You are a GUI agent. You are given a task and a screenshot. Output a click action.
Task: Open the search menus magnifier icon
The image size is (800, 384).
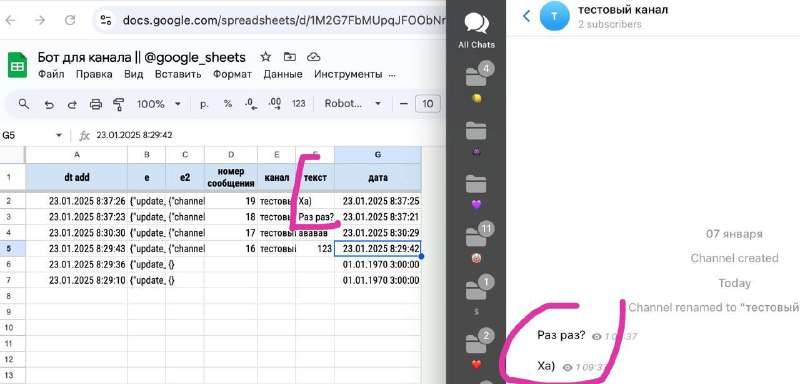coord(23,104)
